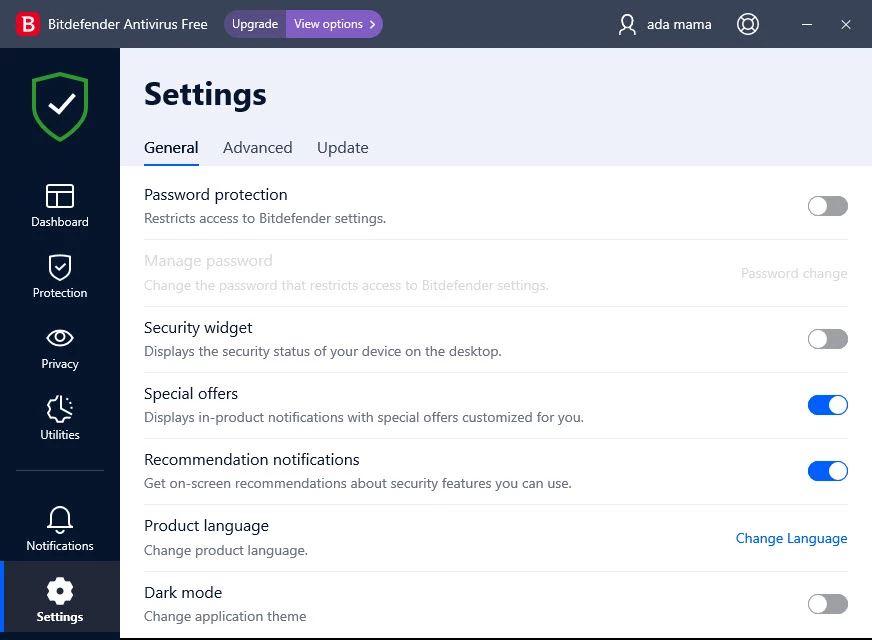Click the Bitdefender B logo

pyautogui.click(x=28, y=24)
